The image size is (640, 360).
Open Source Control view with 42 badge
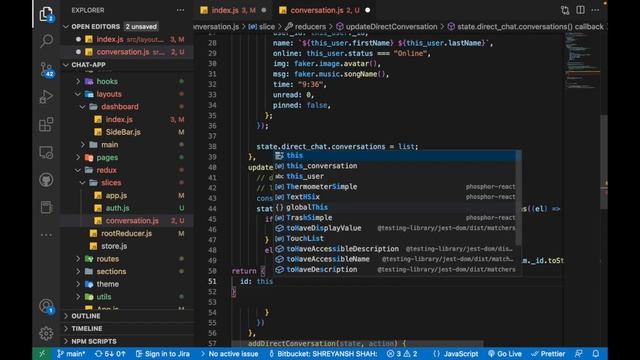(x=47, y=69)
